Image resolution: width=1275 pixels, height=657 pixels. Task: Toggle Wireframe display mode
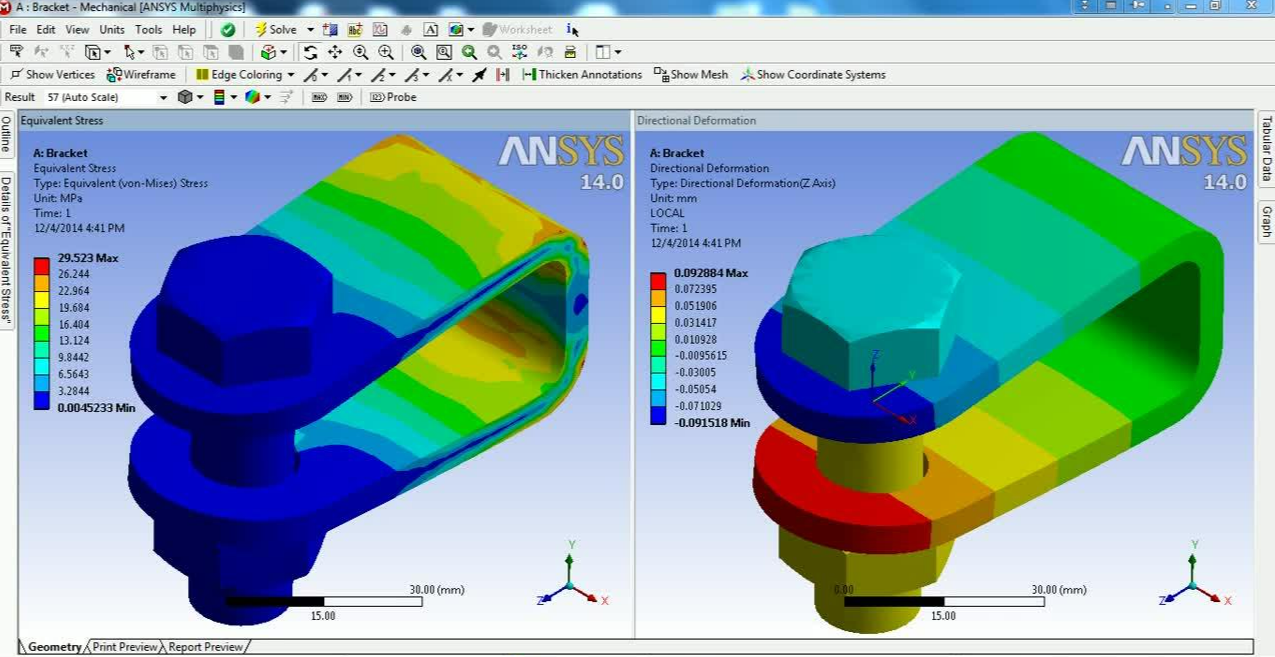[141, 75]
